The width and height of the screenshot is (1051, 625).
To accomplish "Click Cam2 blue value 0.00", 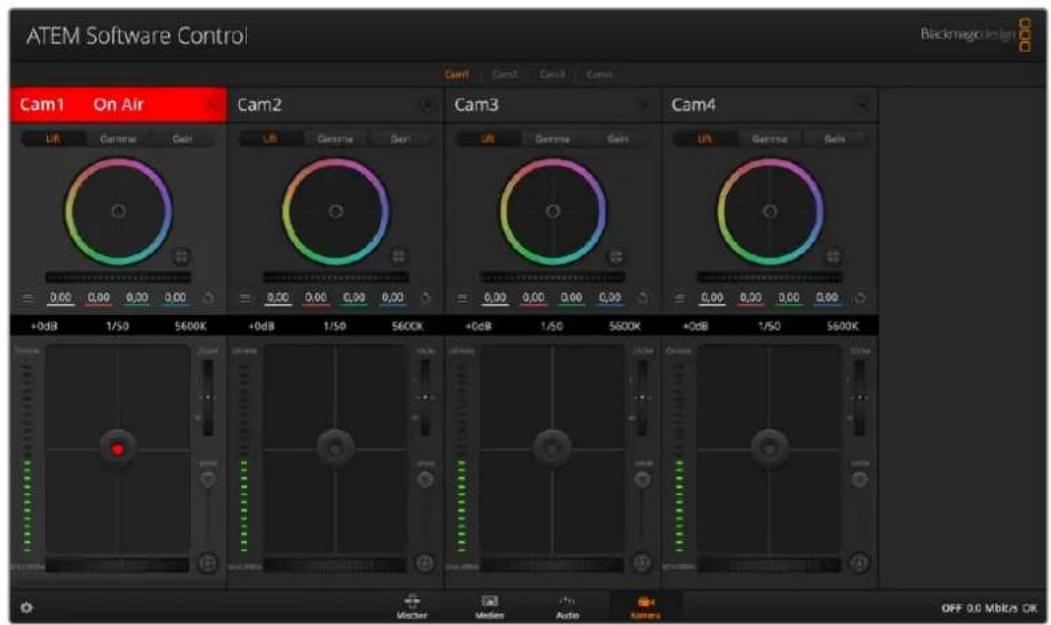I will [393, 298].
